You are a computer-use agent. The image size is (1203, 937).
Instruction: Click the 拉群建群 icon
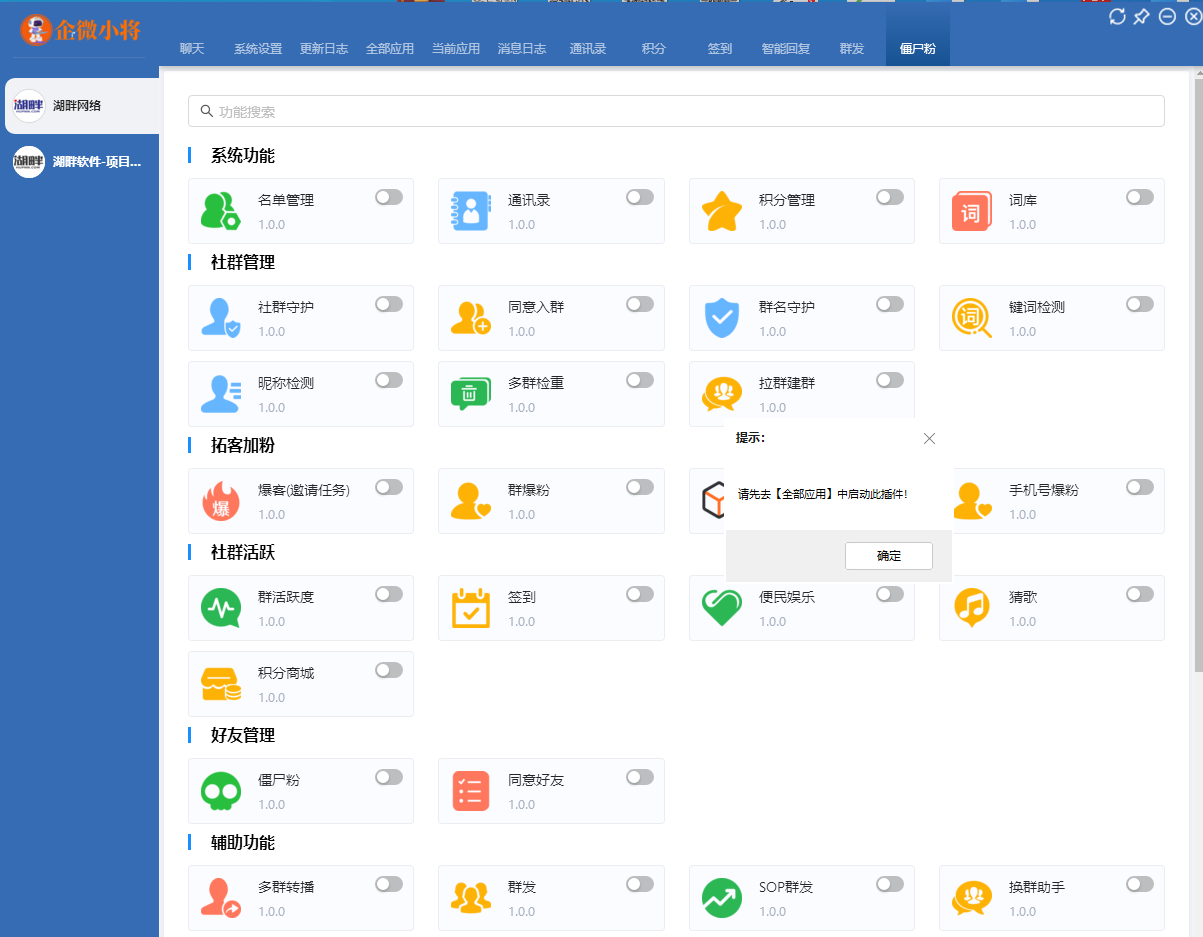[721, 393]
